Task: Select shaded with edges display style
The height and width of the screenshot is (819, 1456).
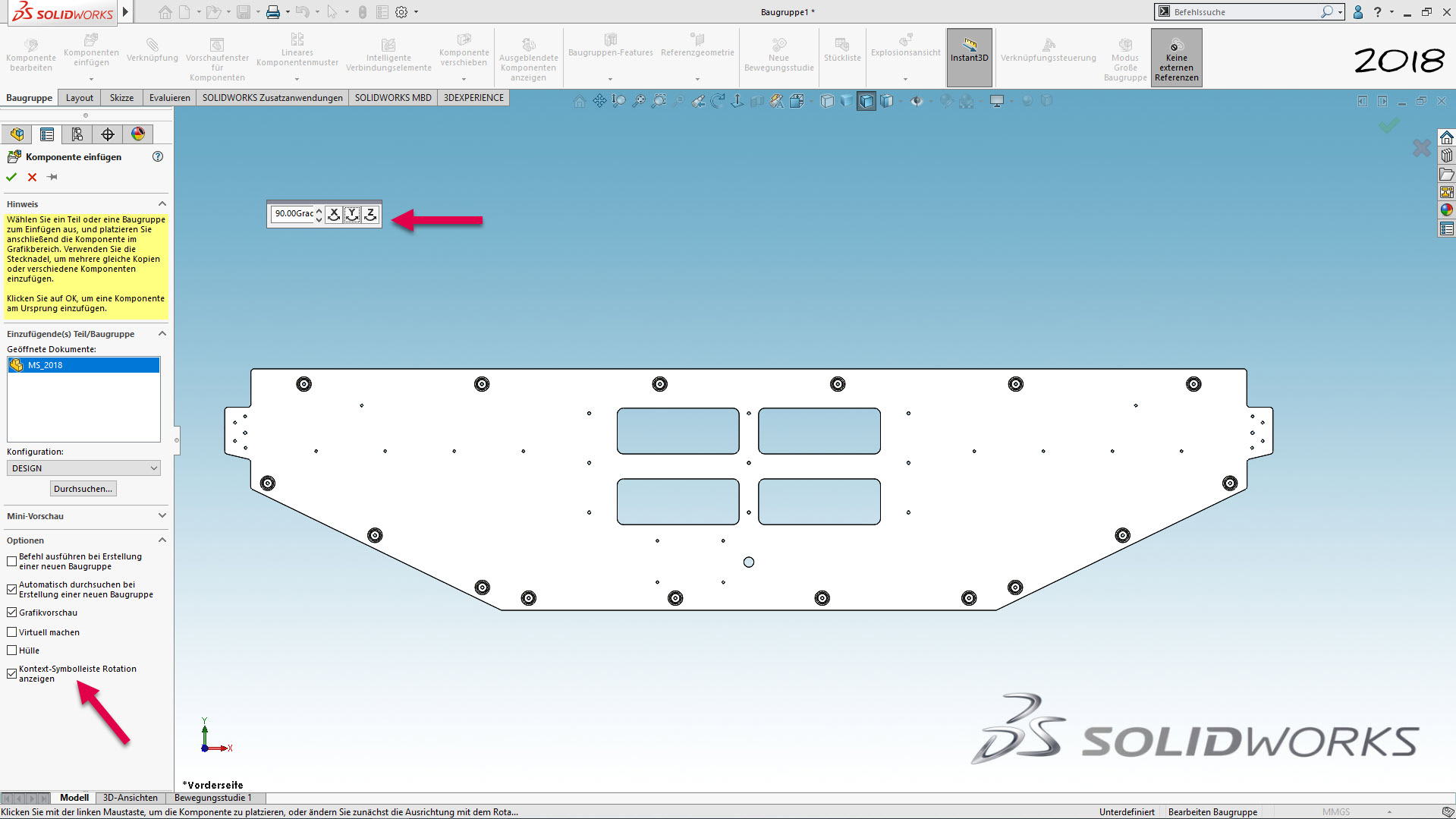Action: click(866, 101)
